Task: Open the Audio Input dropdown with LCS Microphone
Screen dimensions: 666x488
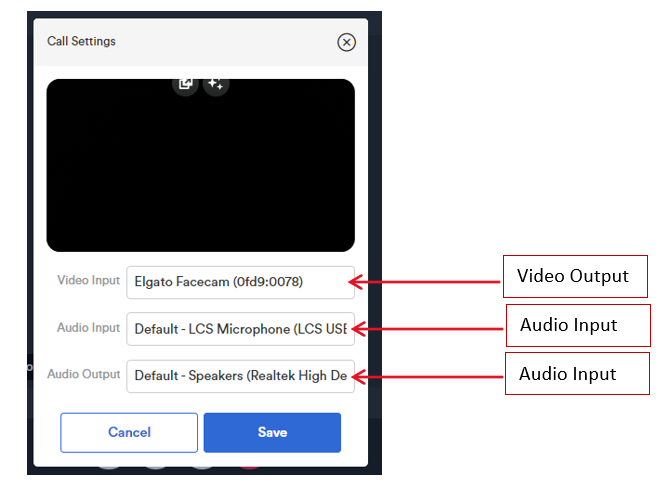Action: [240, 329]
